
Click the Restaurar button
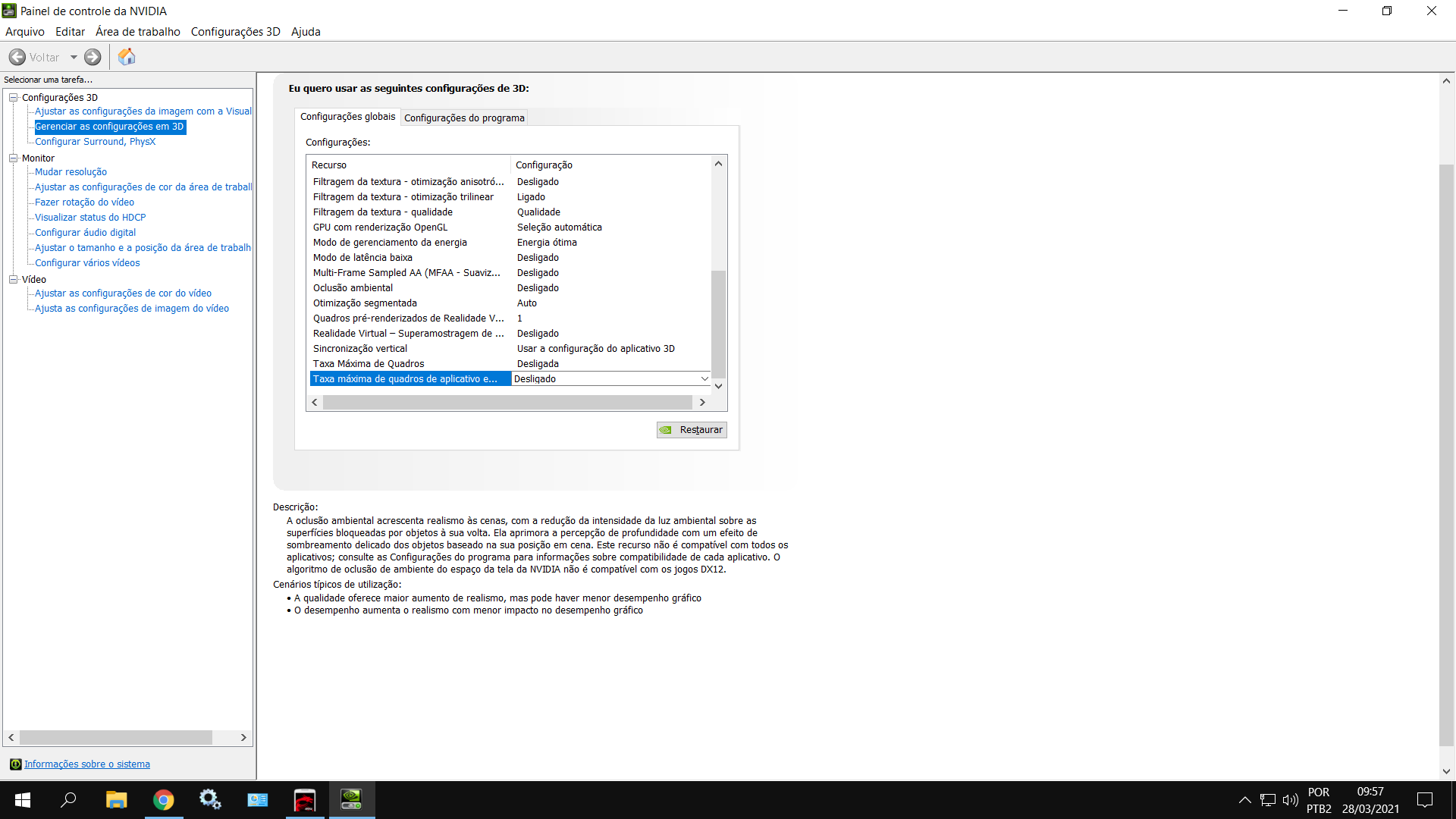coord(692,430)
